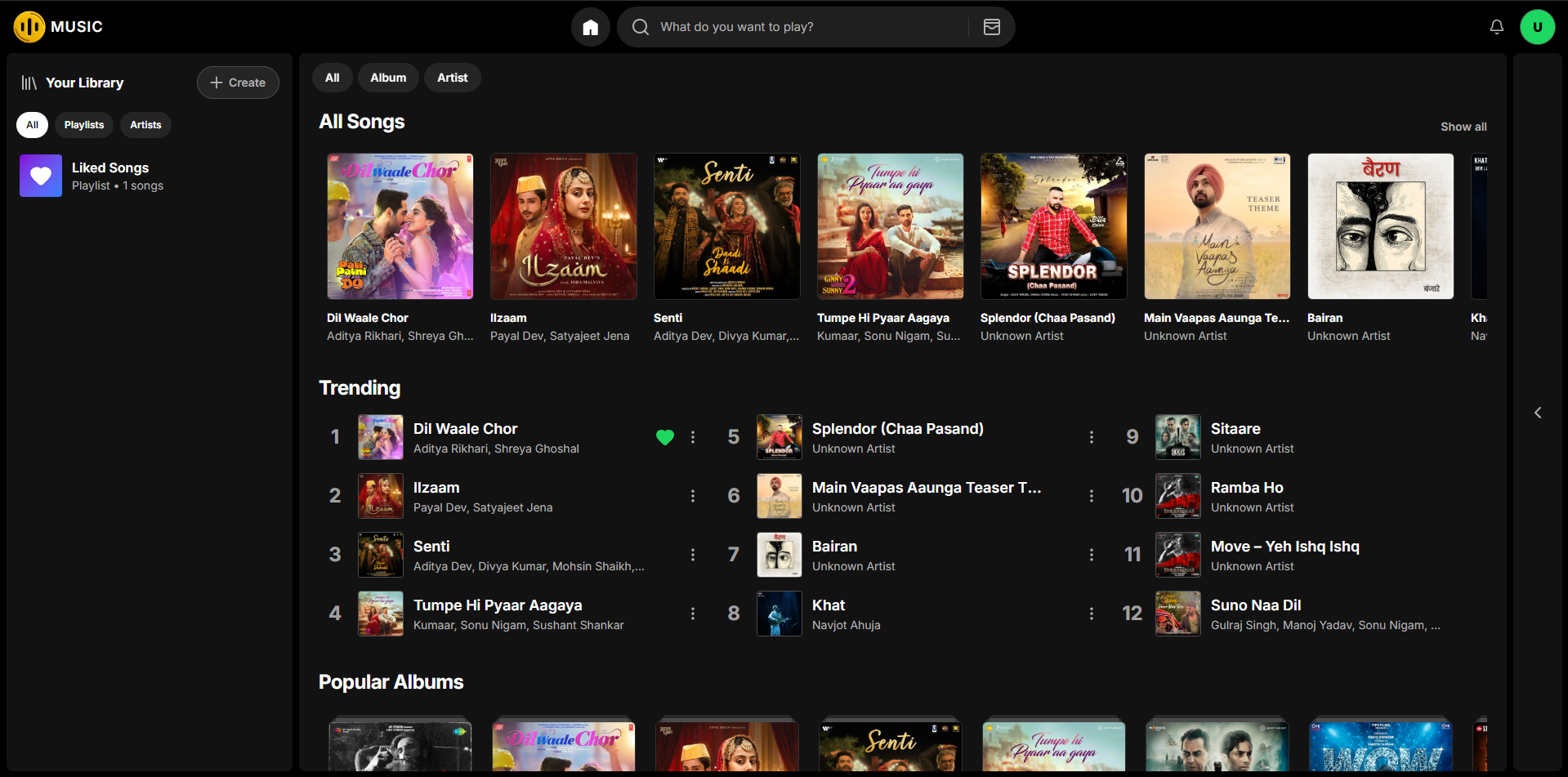Click the trending Ilzaam row thumbnail
The width and height of the screenshot is (1568, 777).
(x=381, y=496)
